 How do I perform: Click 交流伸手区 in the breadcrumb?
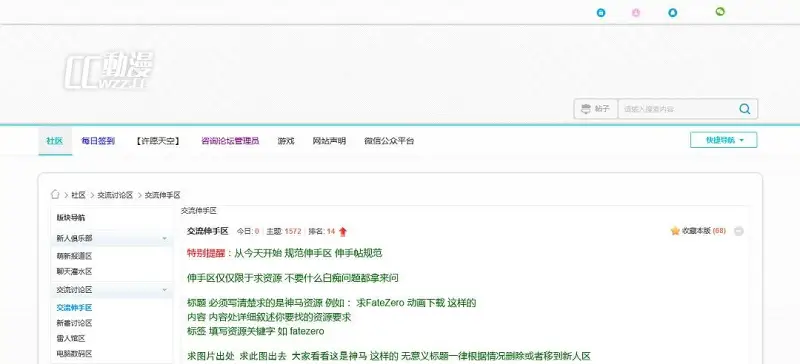pyautogui.click(x=163, y=195)
